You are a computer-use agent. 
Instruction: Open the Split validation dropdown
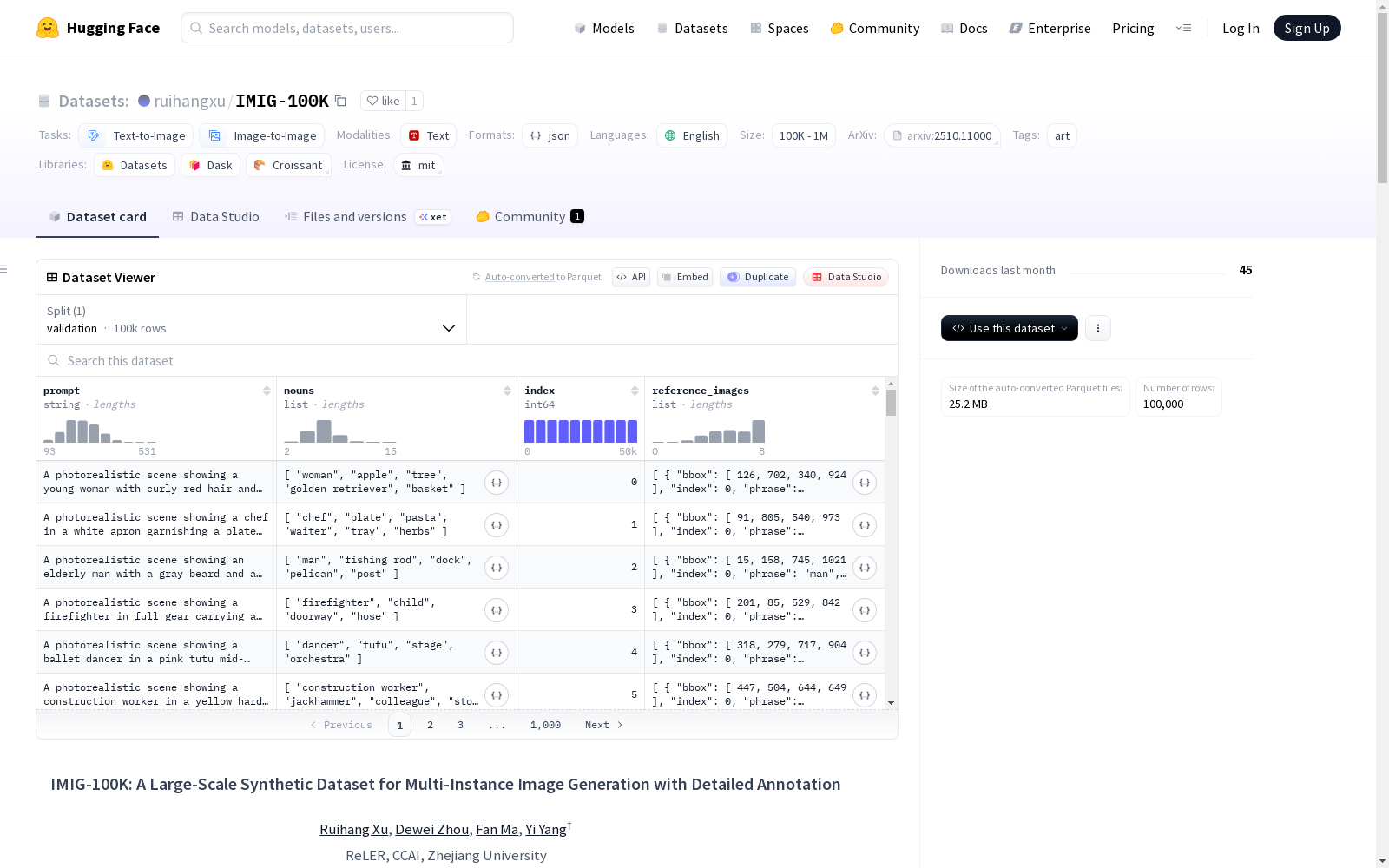click(252, 319)
